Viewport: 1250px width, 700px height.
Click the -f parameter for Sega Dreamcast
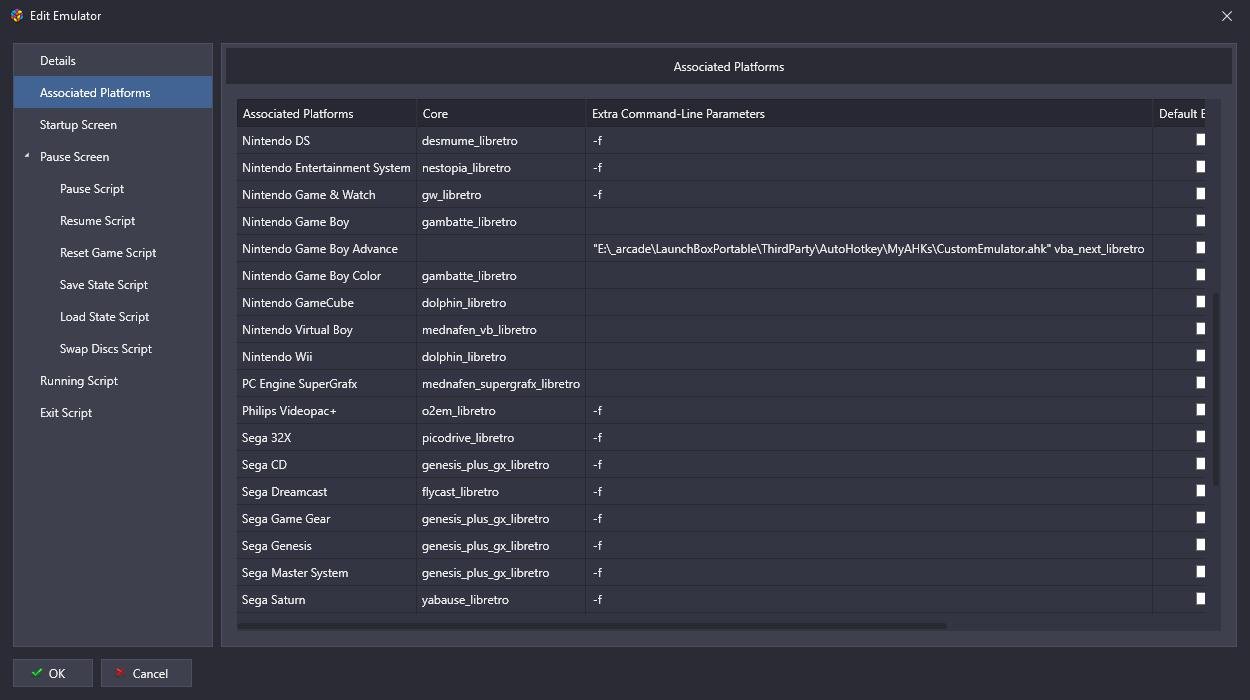pyautogui.click(x=869, y=492)
